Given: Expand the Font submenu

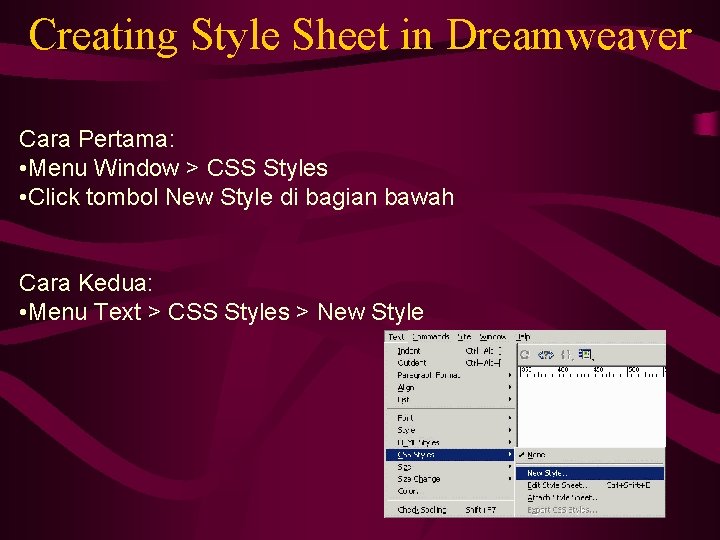Looking at the screenshot, I should [450, 418].
